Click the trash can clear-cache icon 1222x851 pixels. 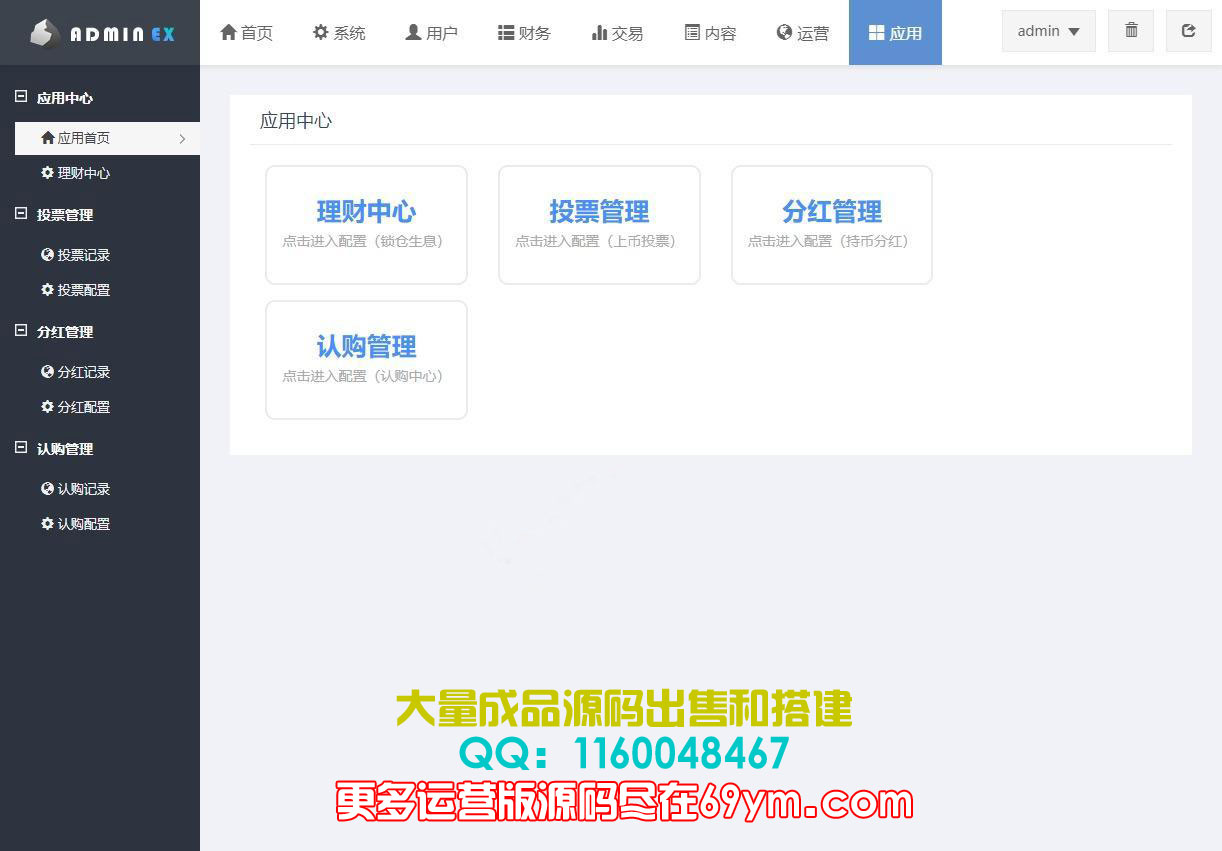(x=1131, y=31)
